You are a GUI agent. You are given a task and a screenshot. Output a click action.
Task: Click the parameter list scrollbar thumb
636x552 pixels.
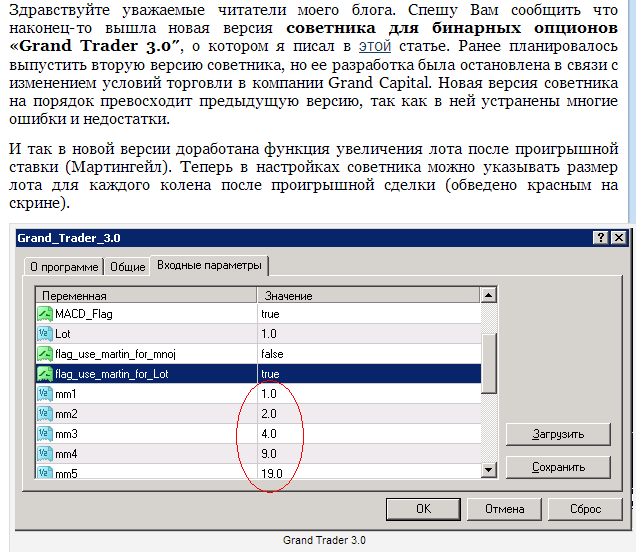coord(489,363)
